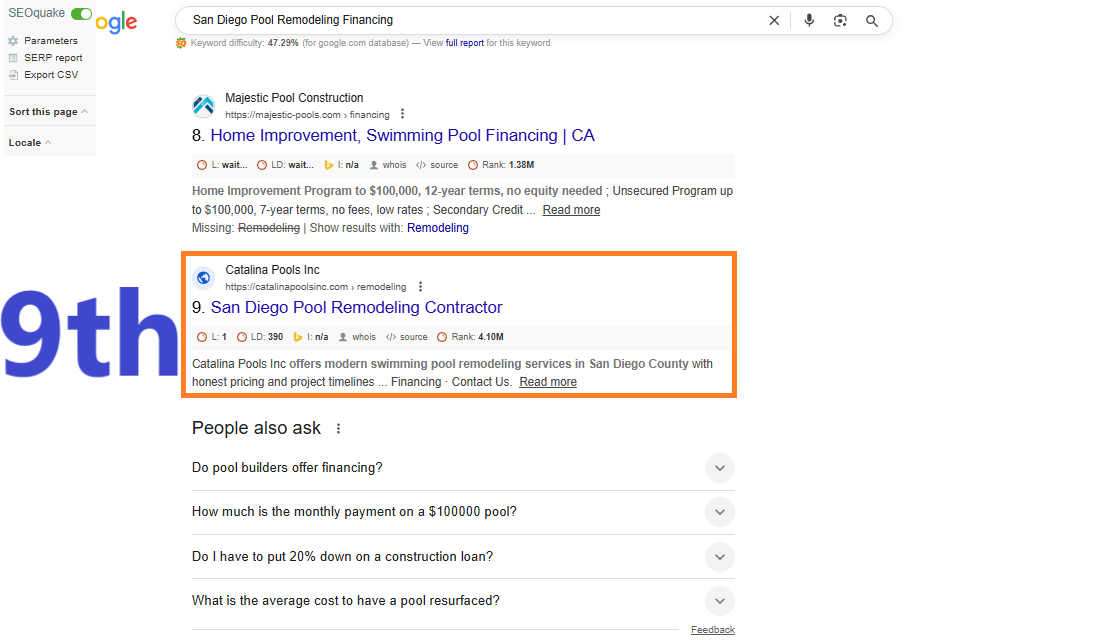Viewport: 1096px width, 640px height.
Task: Open SEOquake SERP report
Action: pyautogui.click(x=45, y=57)
